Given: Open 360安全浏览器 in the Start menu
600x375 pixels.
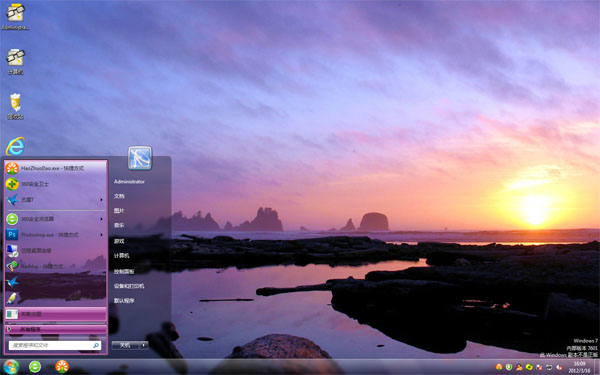Looking at the screenshot, I should click(56, 219).
